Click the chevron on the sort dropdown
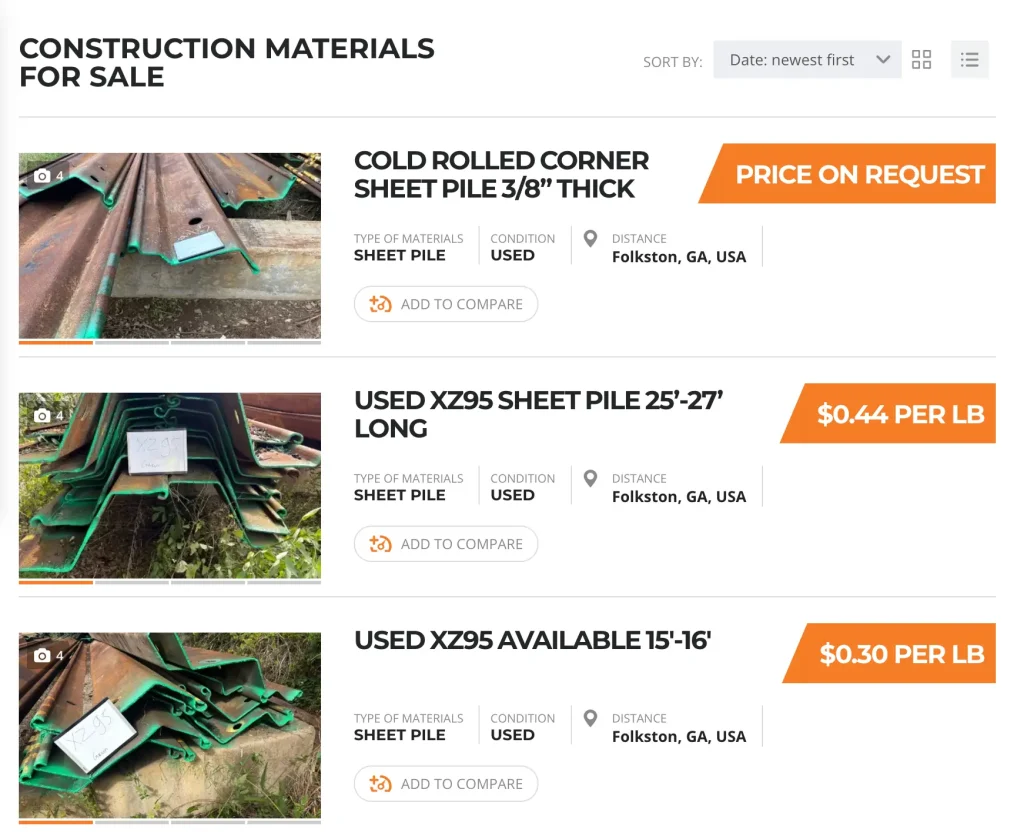Screen dimensions: 1024x836 point(881,59)
